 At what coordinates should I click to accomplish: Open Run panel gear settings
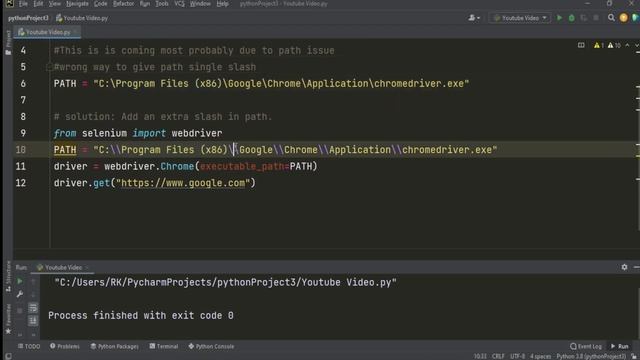click(x=624, y=267)
